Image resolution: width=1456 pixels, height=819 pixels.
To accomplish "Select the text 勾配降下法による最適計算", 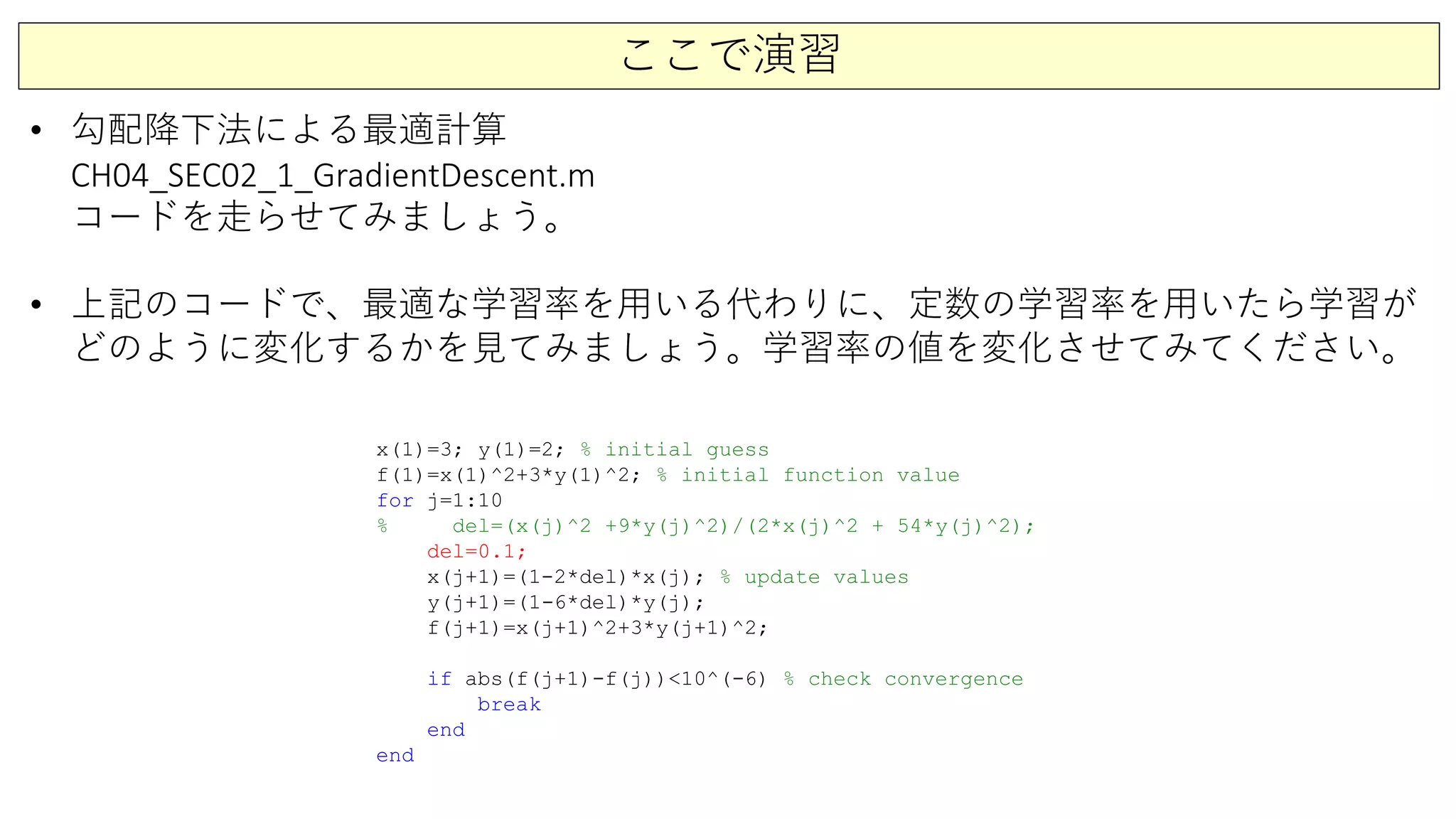I will coord(289,130).
